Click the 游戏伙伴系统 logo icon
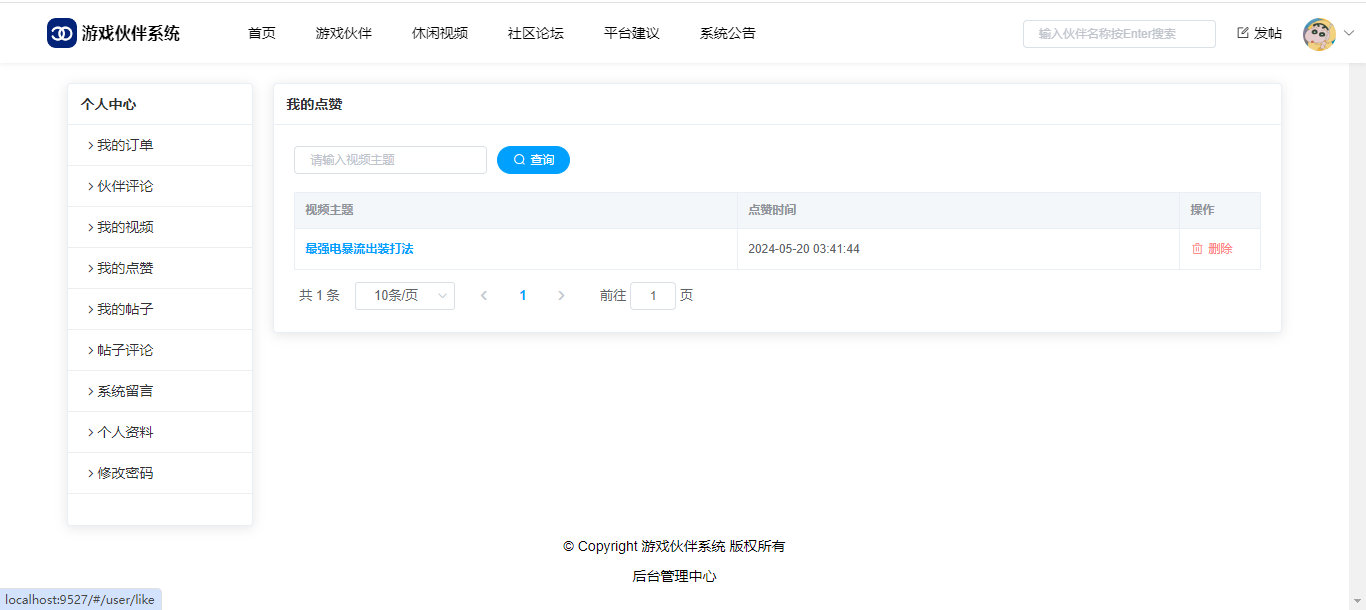This screenshot has width=1366, height=610. (x=62, y=33)
